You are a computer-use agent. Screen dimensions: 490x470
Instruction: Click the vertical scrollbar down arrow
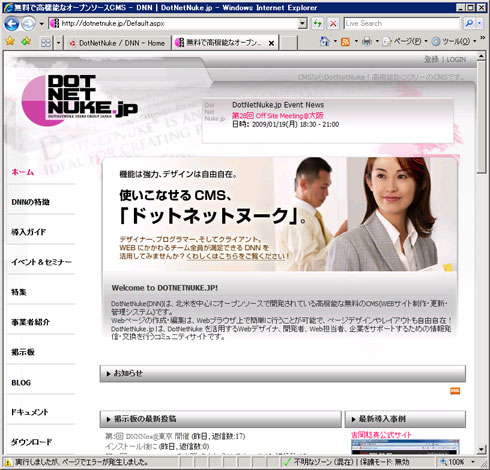coord(481,449)
